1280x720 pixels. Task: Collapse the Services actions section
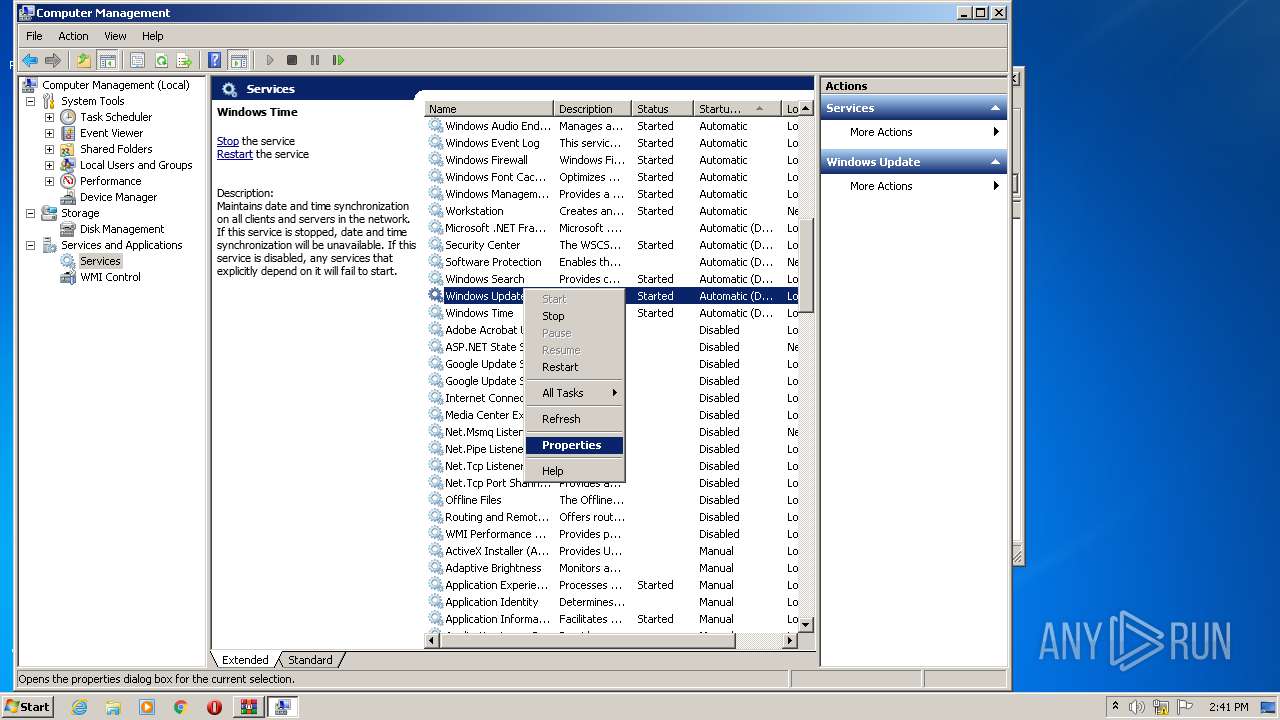click(x=995, y=108)
